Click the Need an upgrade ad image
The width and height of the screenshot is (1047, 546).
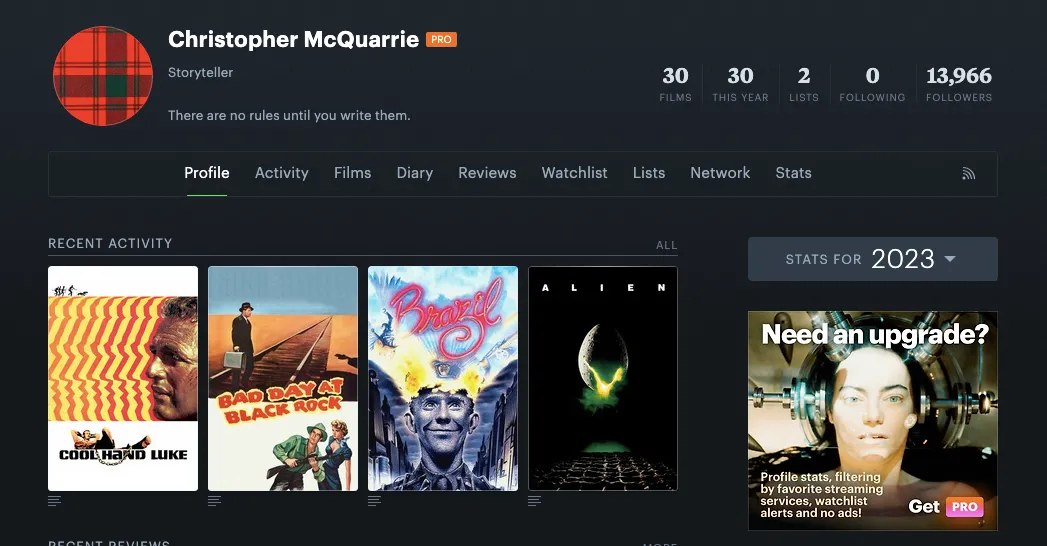(x=873, y=421)
